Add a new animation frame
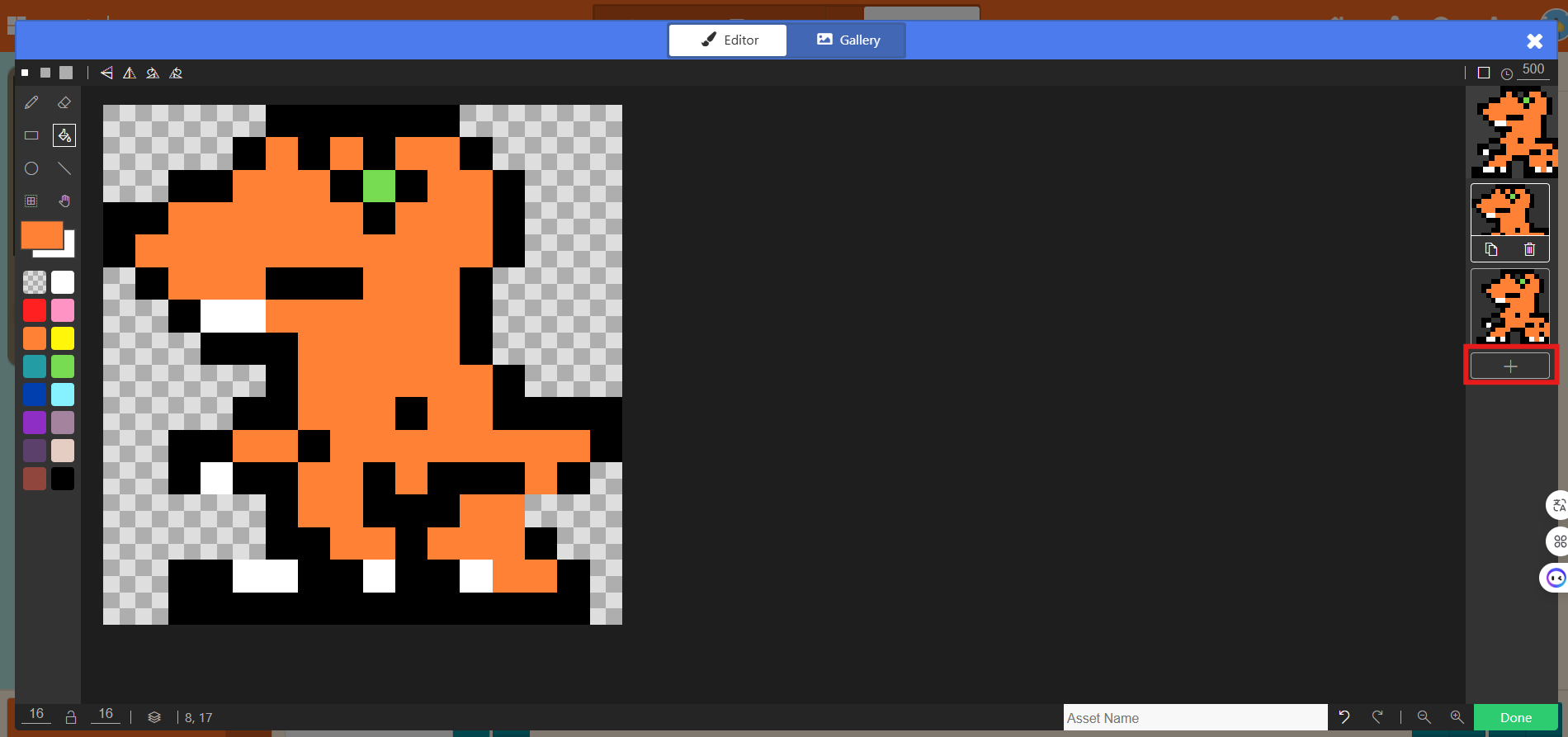This screenshot has height=737, width=1568. [1510, 366]
